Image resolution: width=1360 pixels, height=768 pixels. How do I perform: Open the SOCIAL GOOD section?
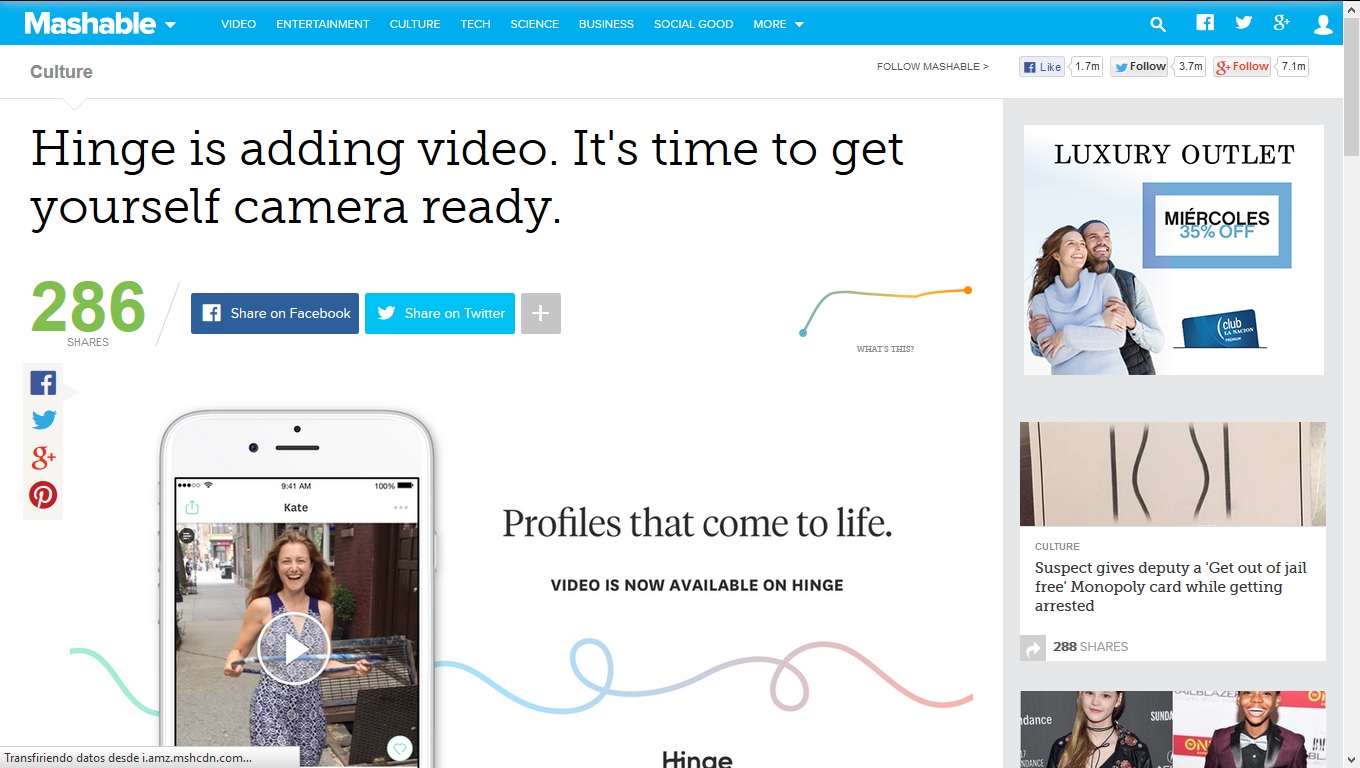(x=693, y=24)
